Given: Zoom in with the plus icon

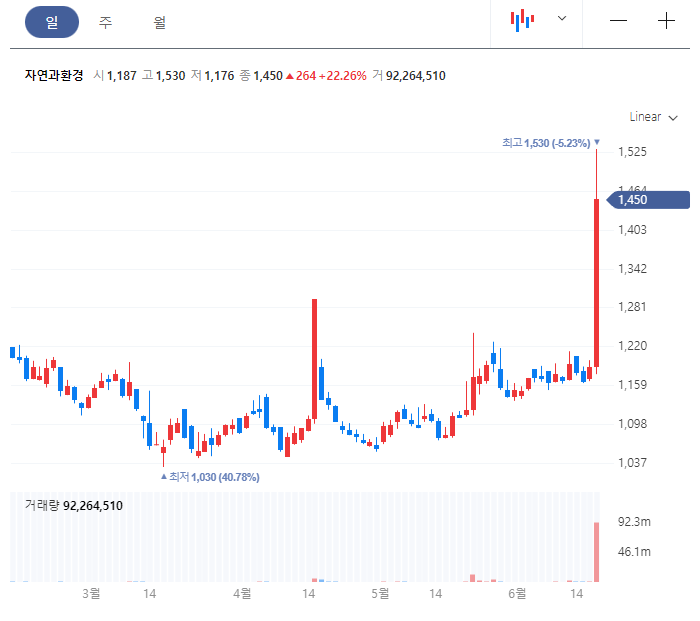Looking at the screenshot, I should coord(667,21).
